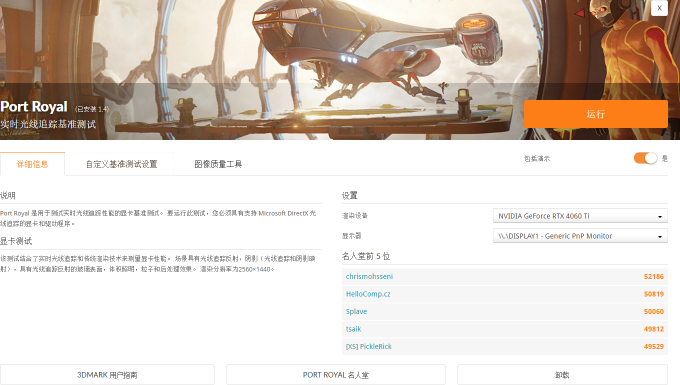Click the monitor dropdown arrow icon

coord(660,236)
